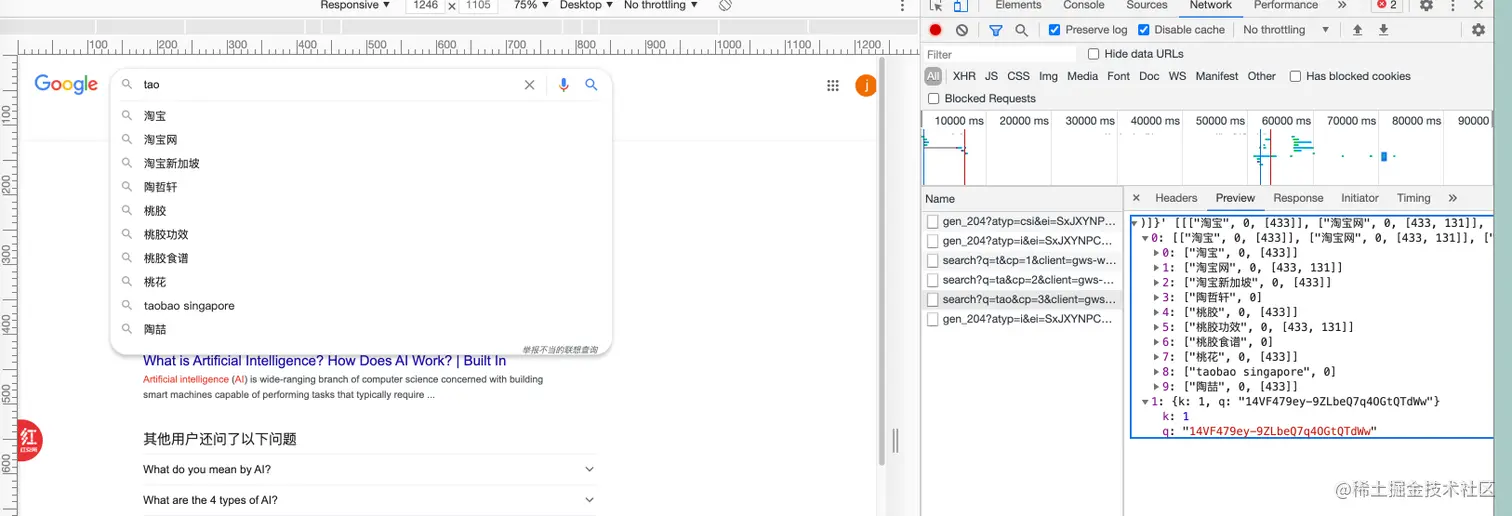Check Blocked Requests
The image size is (1512, 516).
[934, 98]
